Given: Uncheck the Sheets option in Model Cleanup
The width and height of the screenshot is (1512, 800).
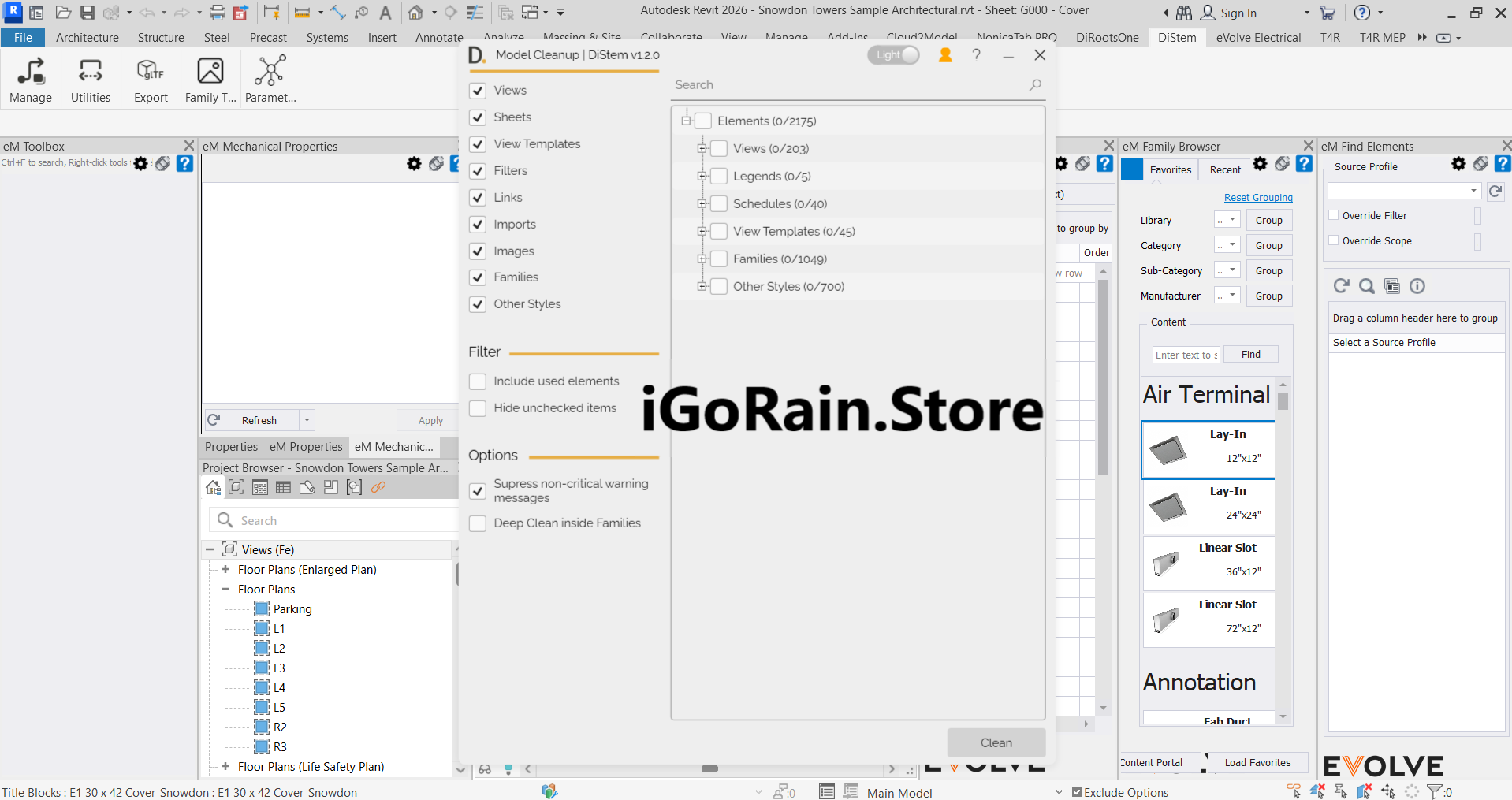Looking at the screenshot, I should (x=477, y=117).
